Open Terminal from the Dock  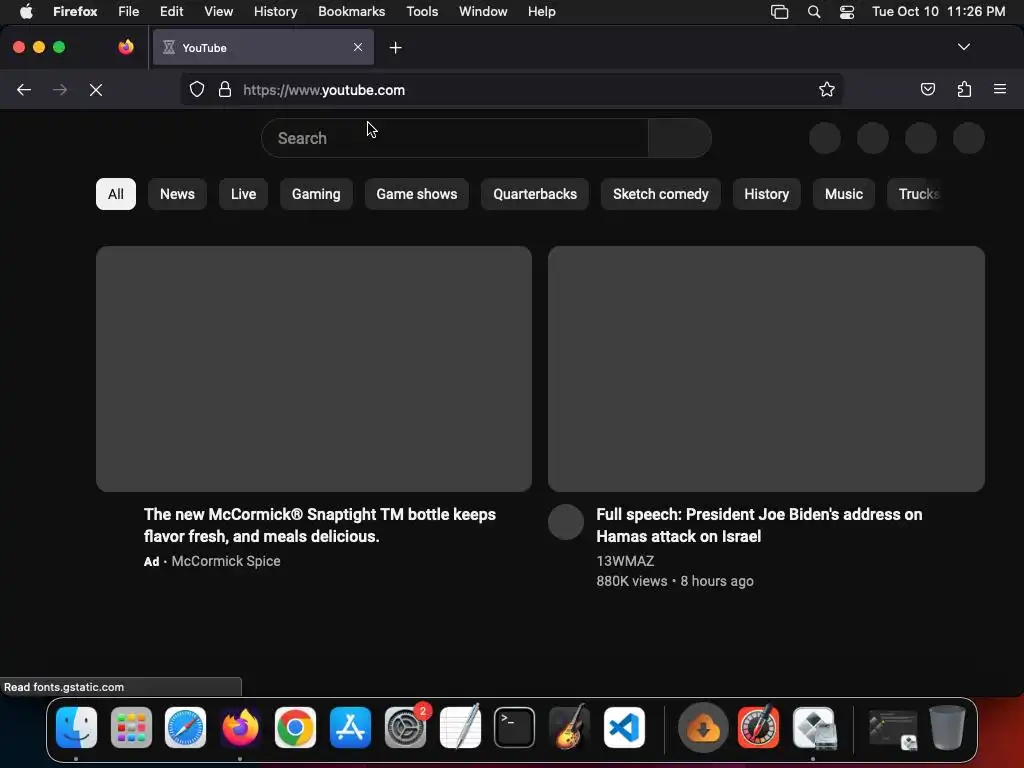point(515,728)
